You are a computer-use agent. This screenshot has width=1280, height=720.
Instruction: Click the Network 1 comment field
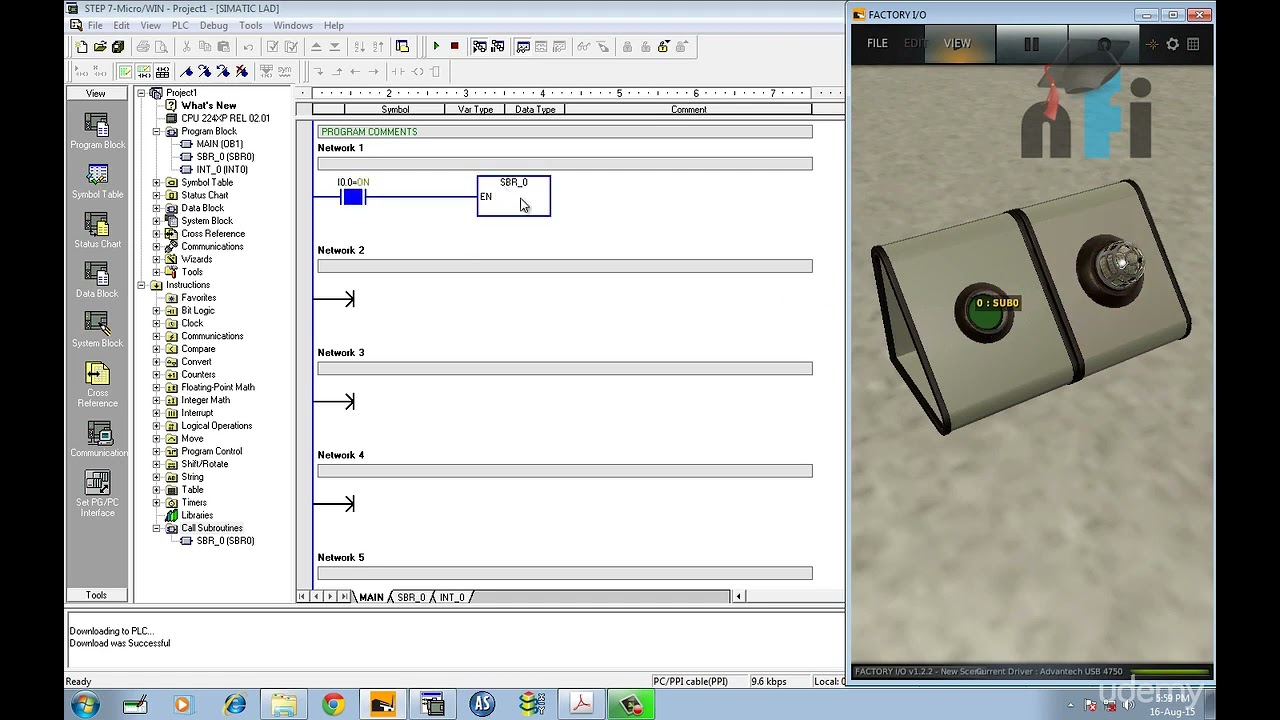coord(565,163)
